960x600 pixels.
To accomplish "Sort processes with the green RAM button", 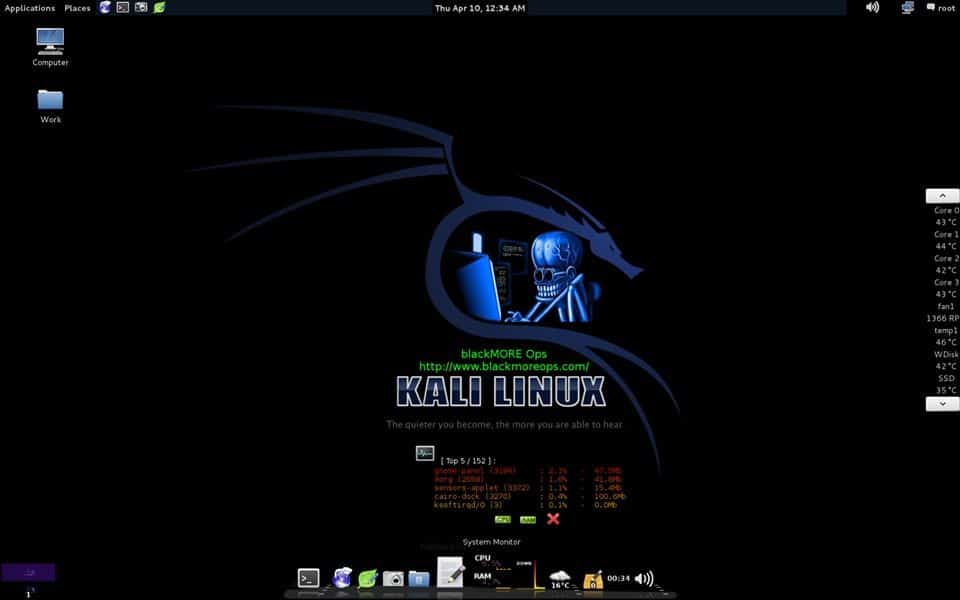I will coord(528,520).
